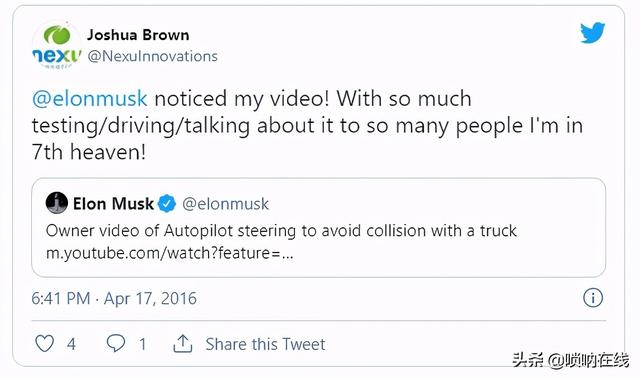Open the @elonmusk mention in the tweet text
Viewport: 640px width, 379px height.
[89, 99]
